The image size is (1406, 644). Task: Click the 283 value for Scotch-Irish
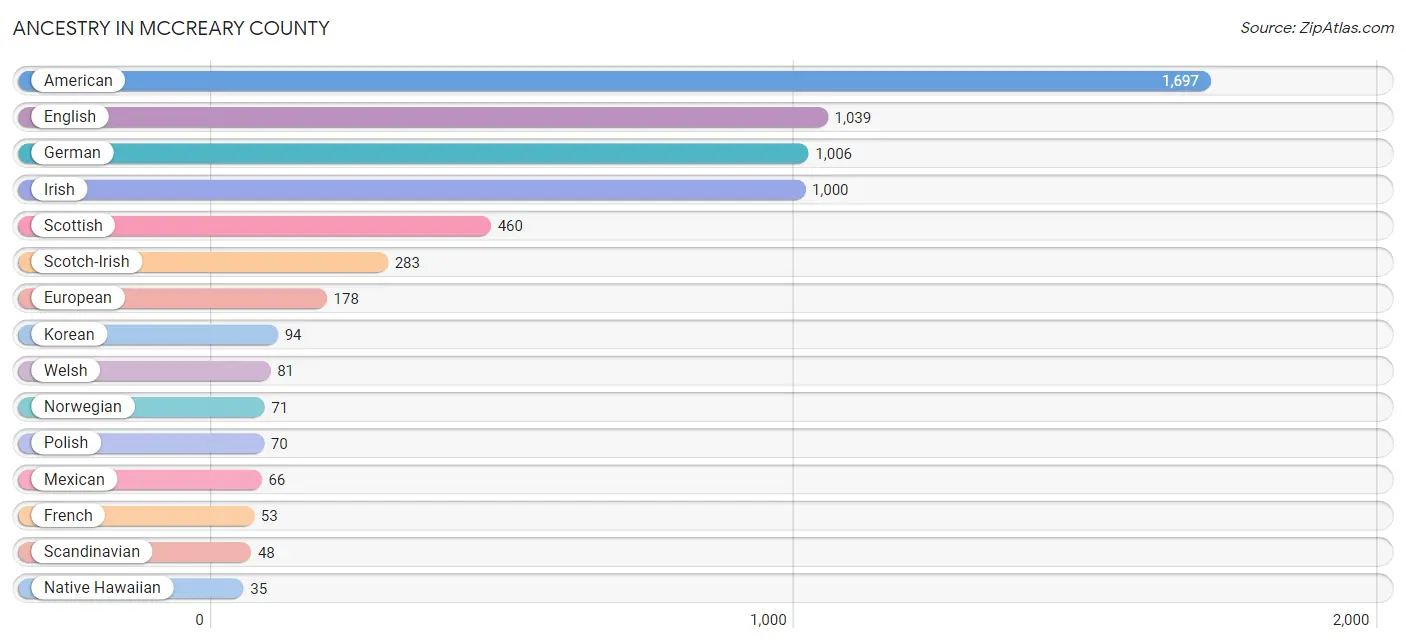pyautogui.click(x=407, y=263)
